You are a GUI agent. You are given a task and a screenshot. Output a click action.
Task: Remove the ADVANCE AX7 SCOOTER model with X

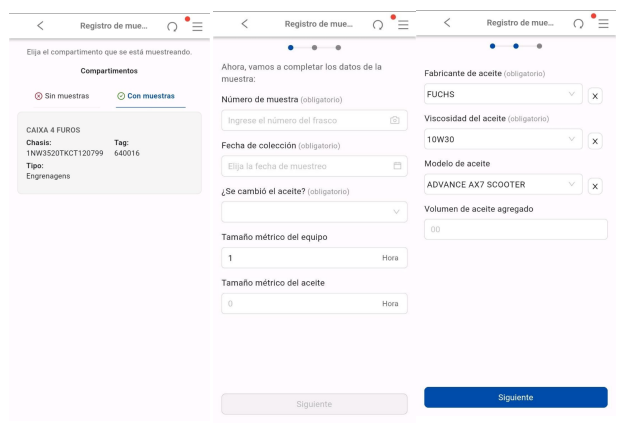[595, 186]
